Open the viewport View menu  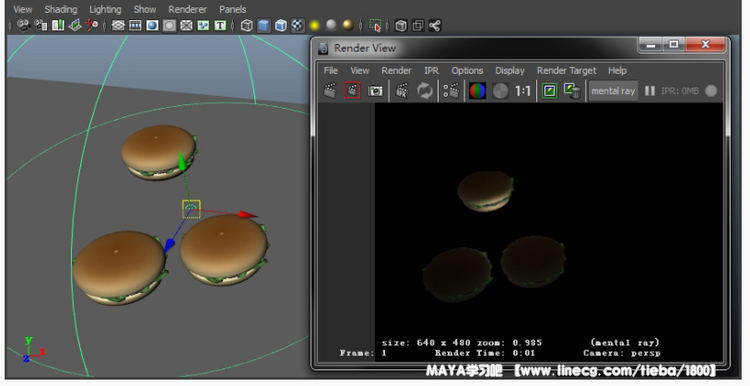[x=22, y=9]
